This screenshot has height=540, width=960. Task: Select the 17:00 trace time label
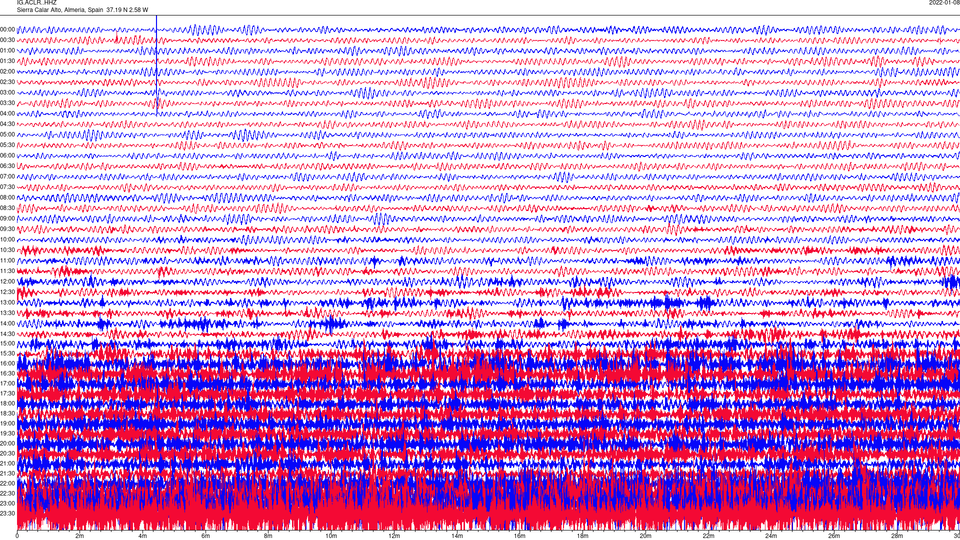point(7,384)
